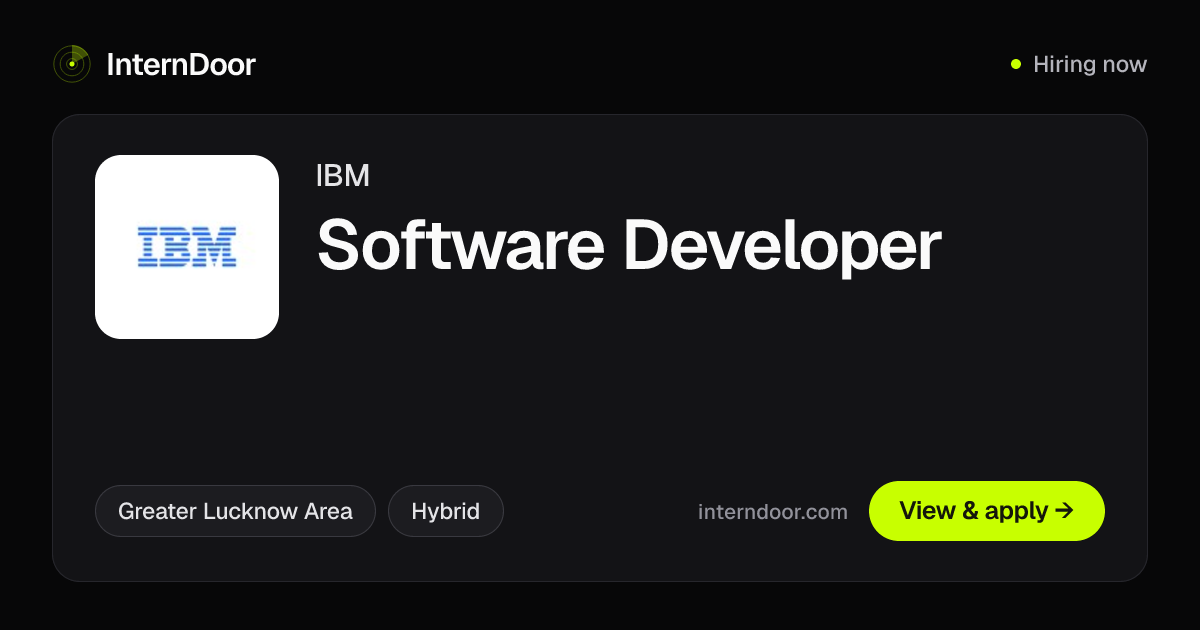Click the Hiring now status label
1200x630 pixels.
[1079, 65]
